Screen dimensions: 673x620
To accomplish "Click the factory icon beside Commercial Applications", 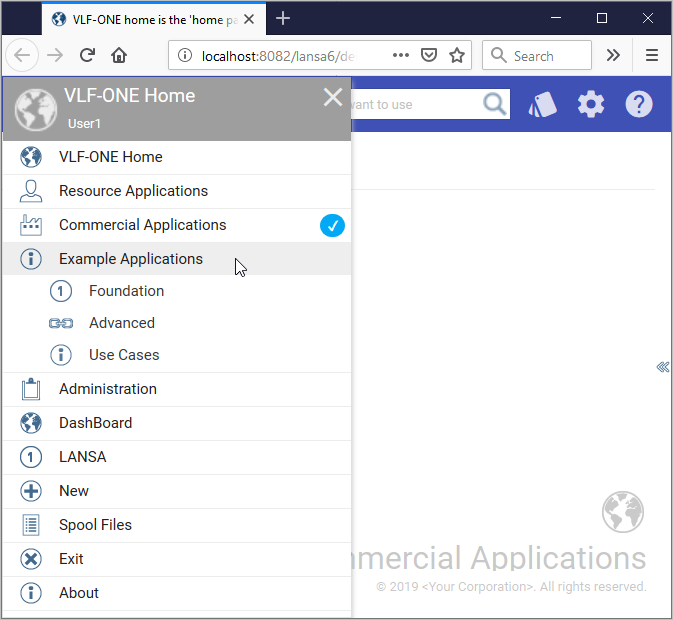I will point(31,225).
